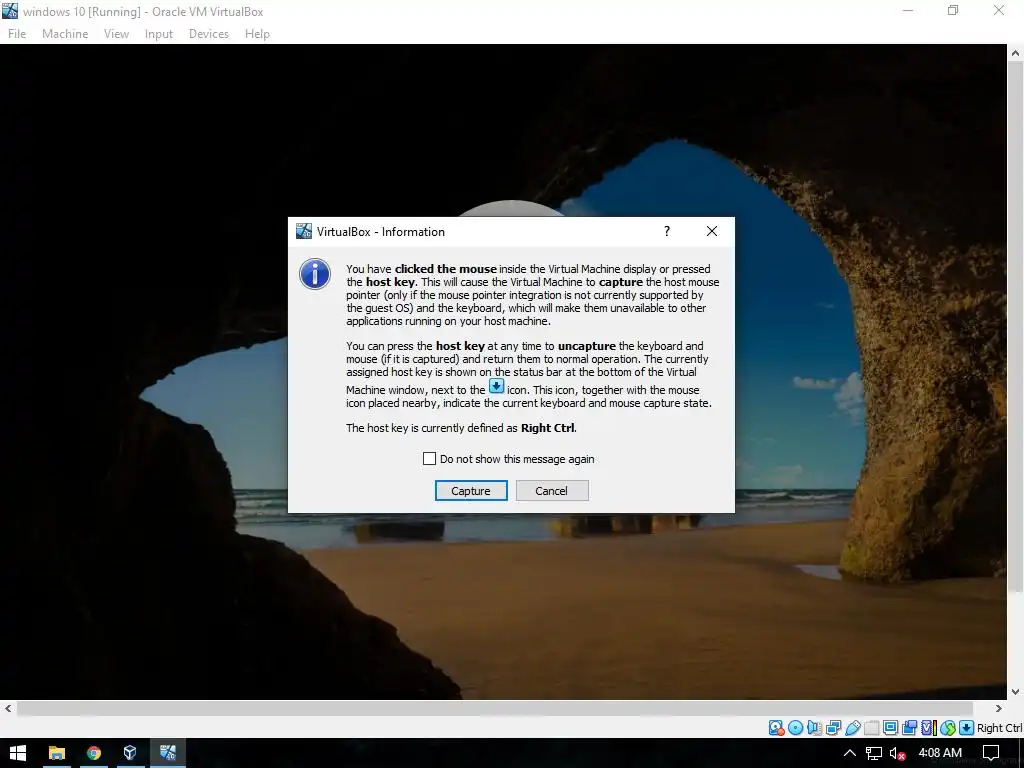Open File Explorer from the taskbar

pyautogui.click(x=57, y=753)
